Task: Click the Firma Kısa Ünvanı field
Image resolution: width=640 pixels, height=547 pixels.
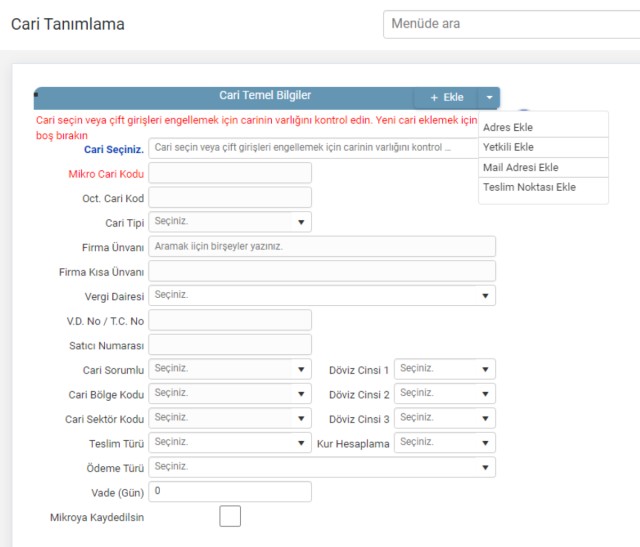Action: (x=322, y=271)
